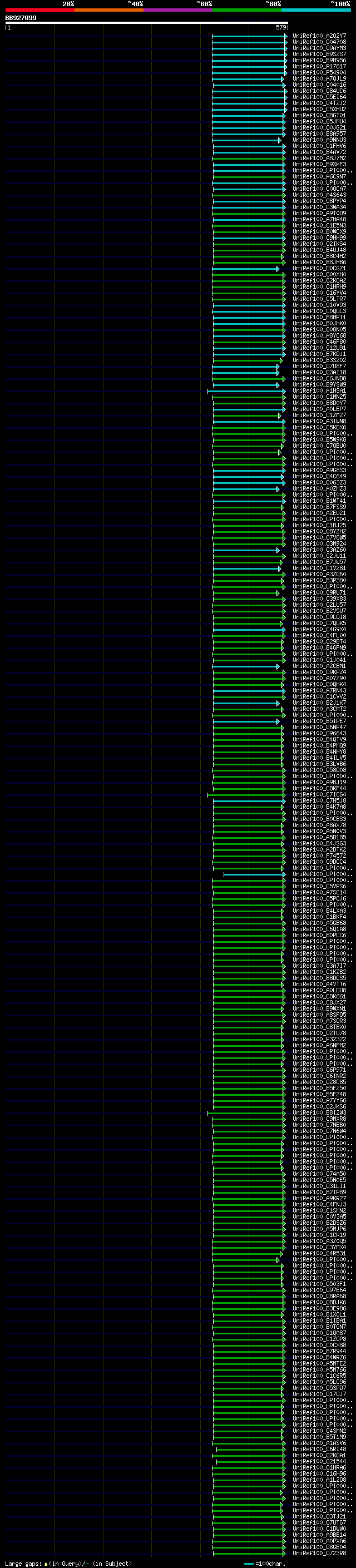Click alignment bar of last hit UniRef100_Q723R8
Screen dimensions: 356x1568
coord(249,1552)
